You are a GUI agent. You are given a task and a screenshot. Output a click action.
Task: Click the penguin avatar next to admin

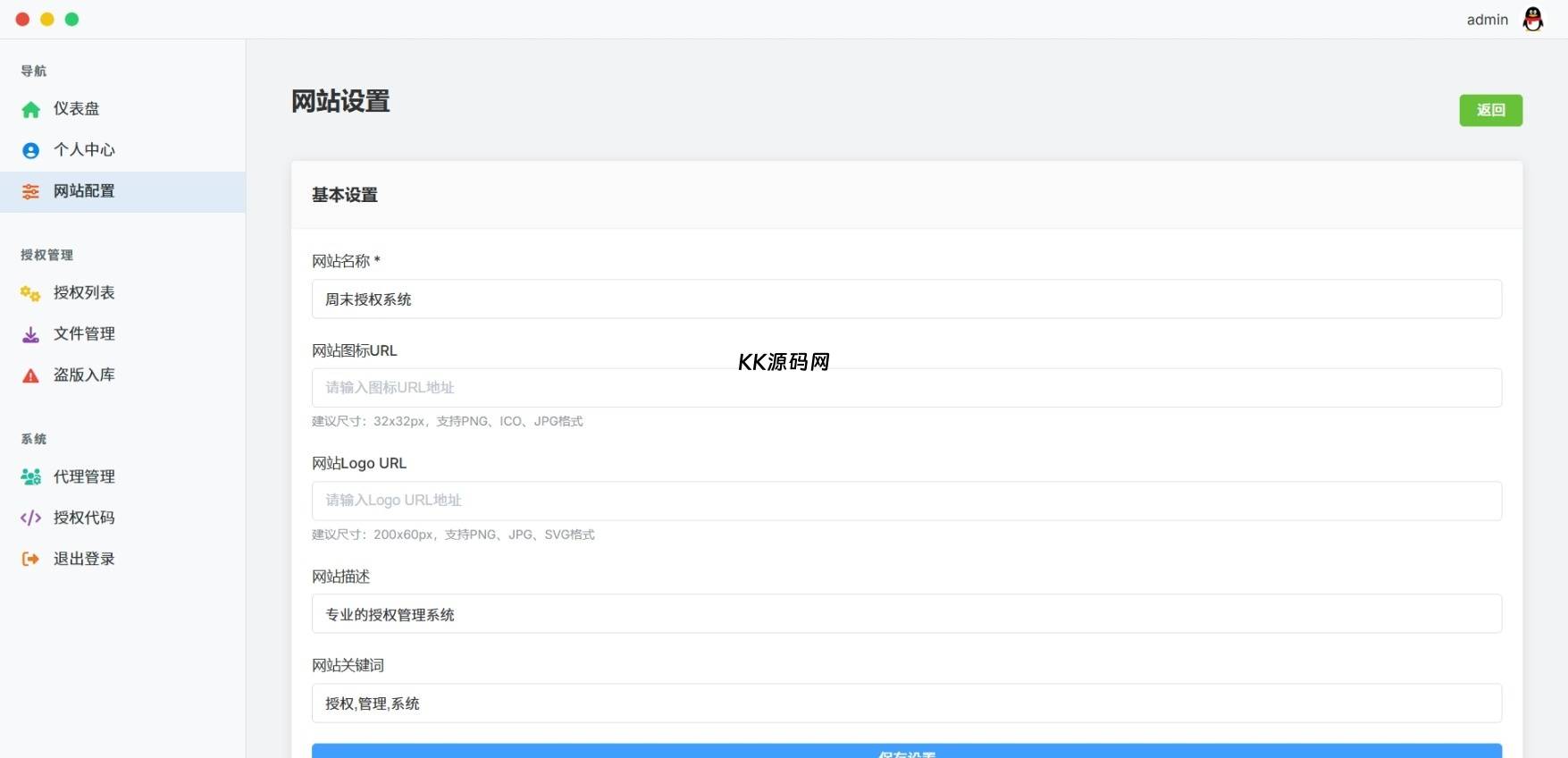coord(1533,20)
